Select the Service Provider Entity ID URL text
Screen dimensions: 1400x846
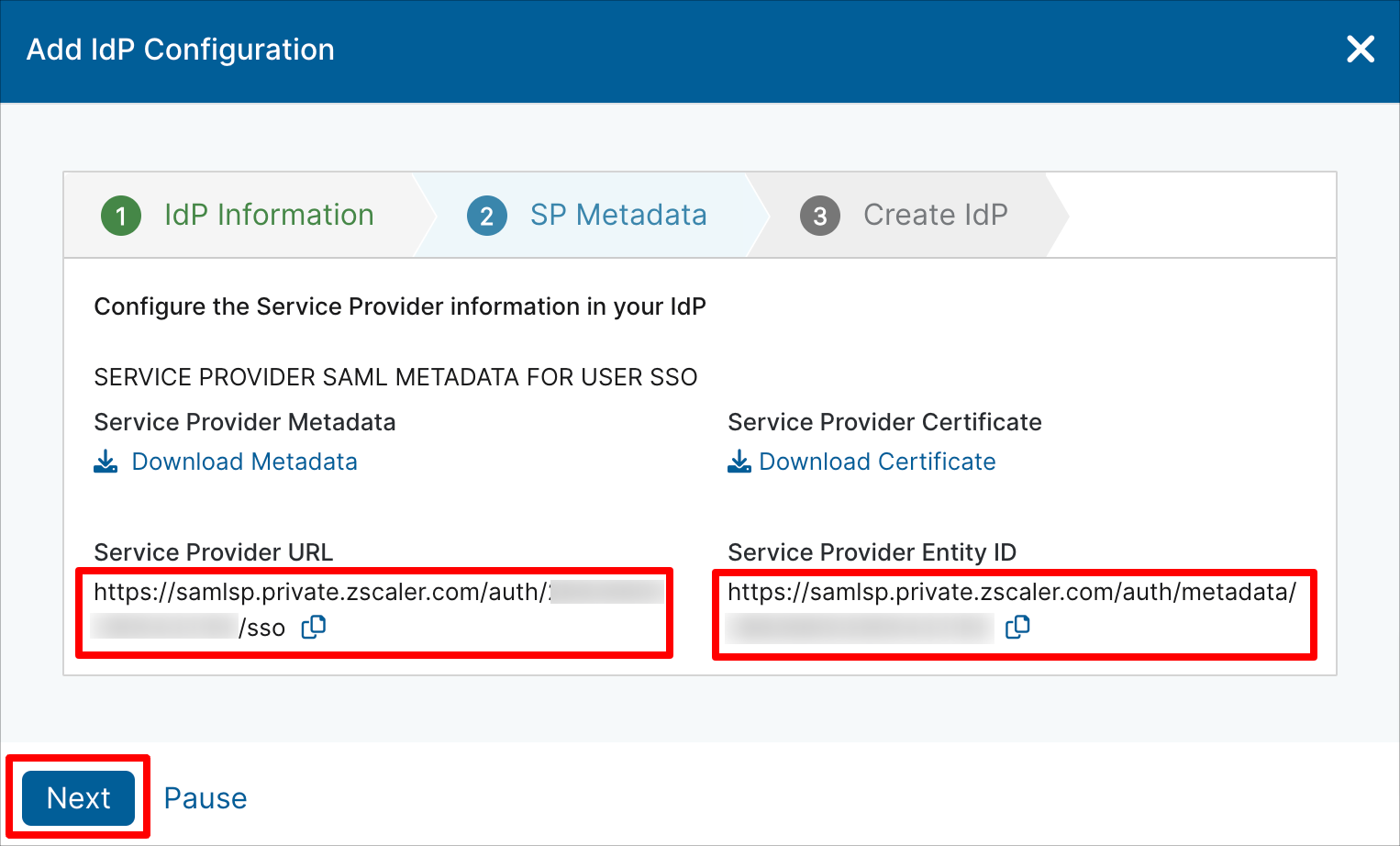pyautogui.click(x=1012, y=610)
